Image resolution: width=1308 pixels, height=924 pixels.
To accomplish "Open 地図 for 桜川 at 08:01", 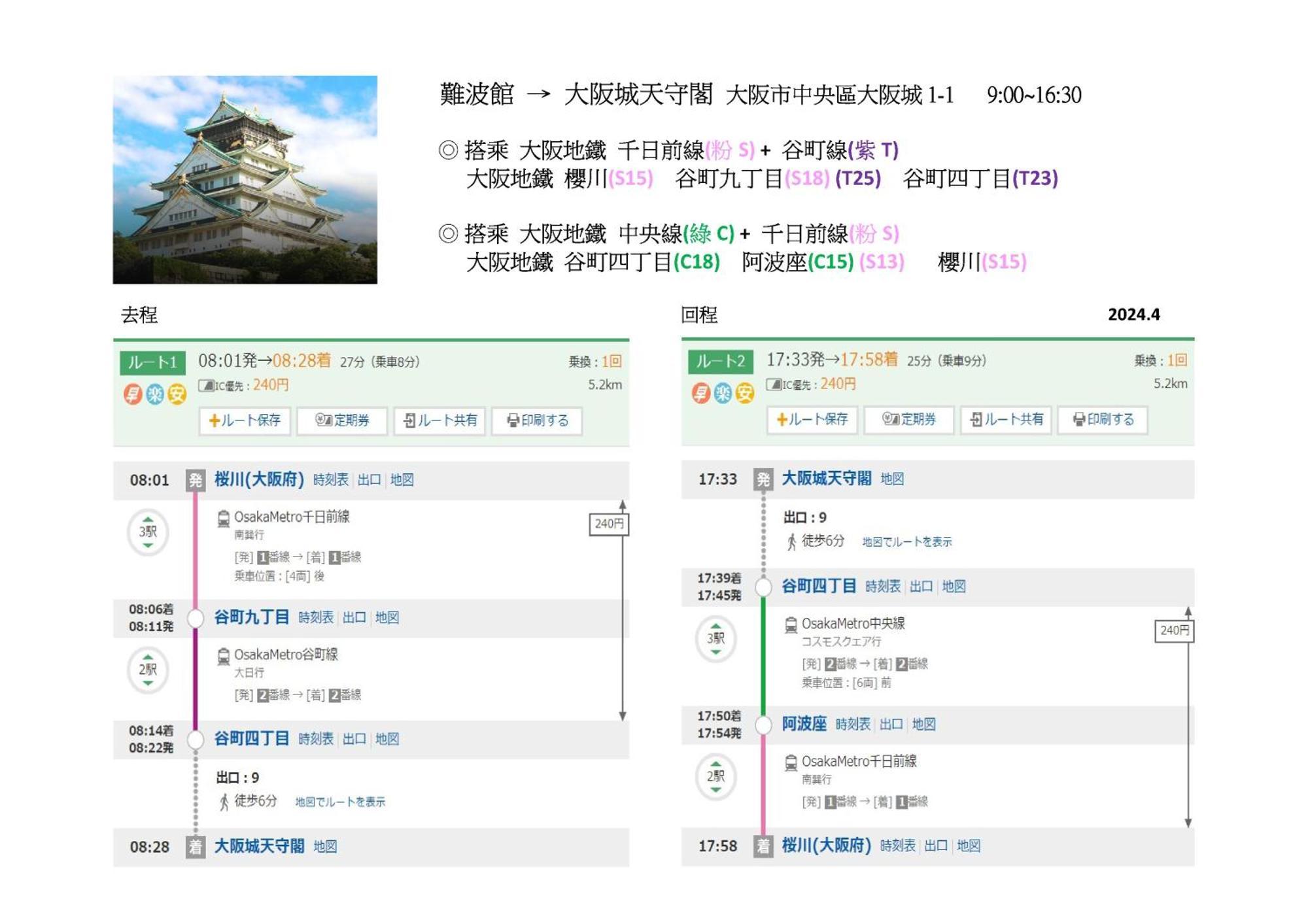I will (x=402, y=480).
